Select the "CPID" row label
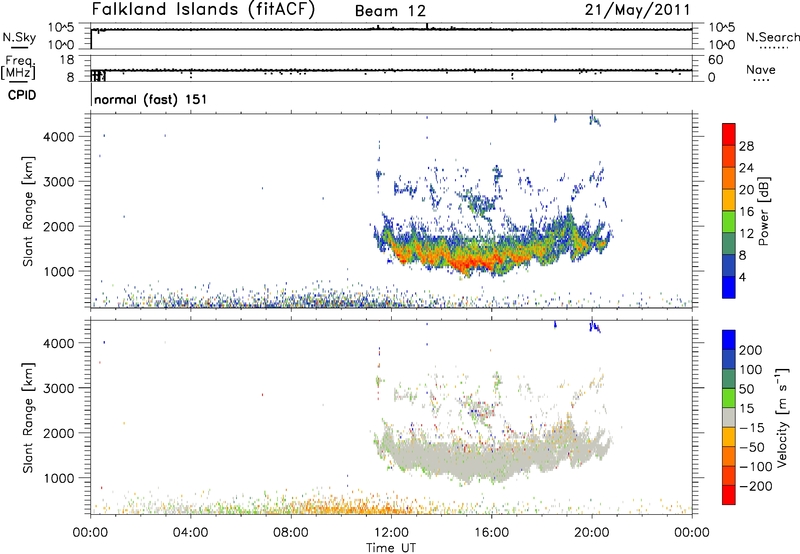 point(22,95)
